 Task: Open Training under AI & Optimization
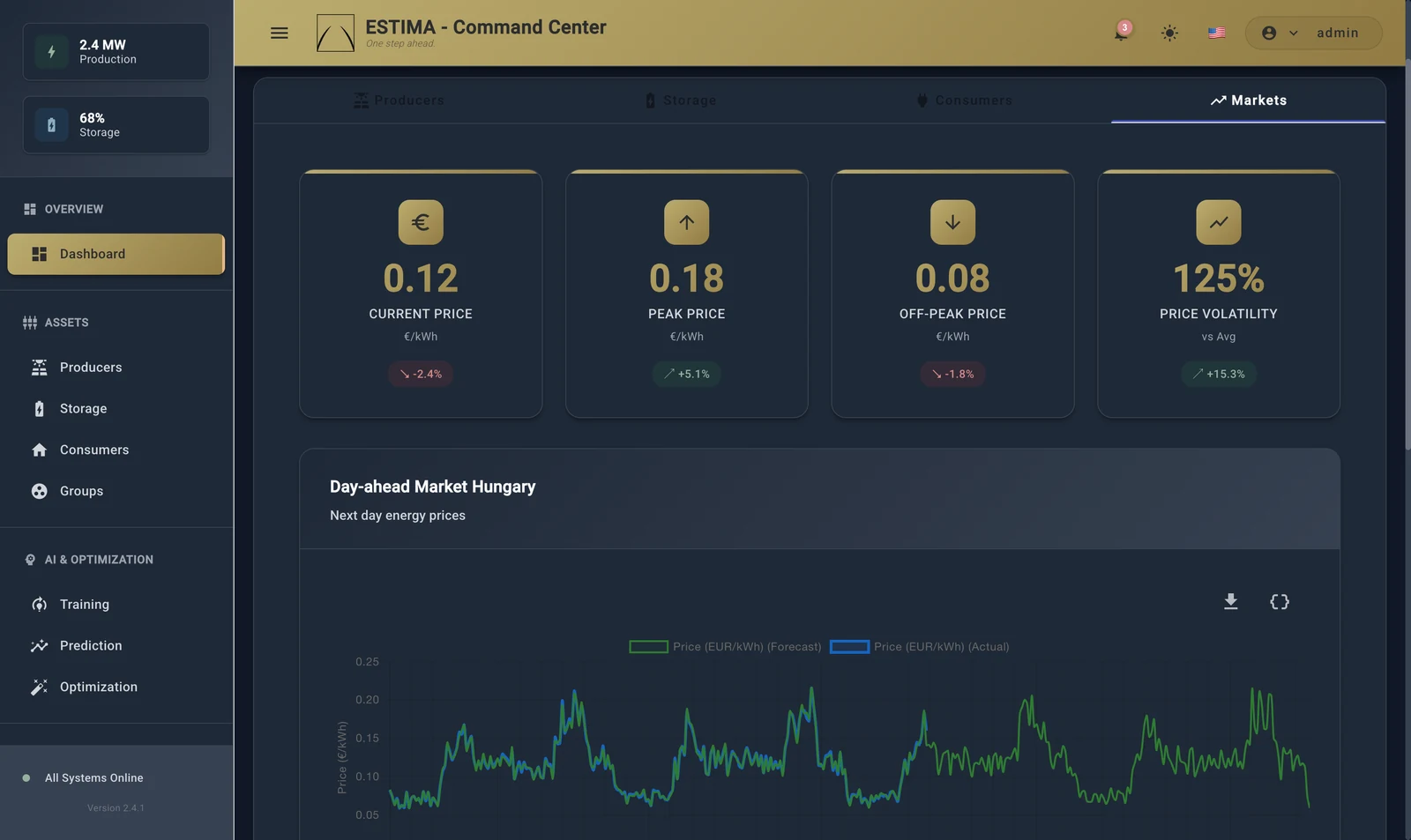click(x=116, y=605)
